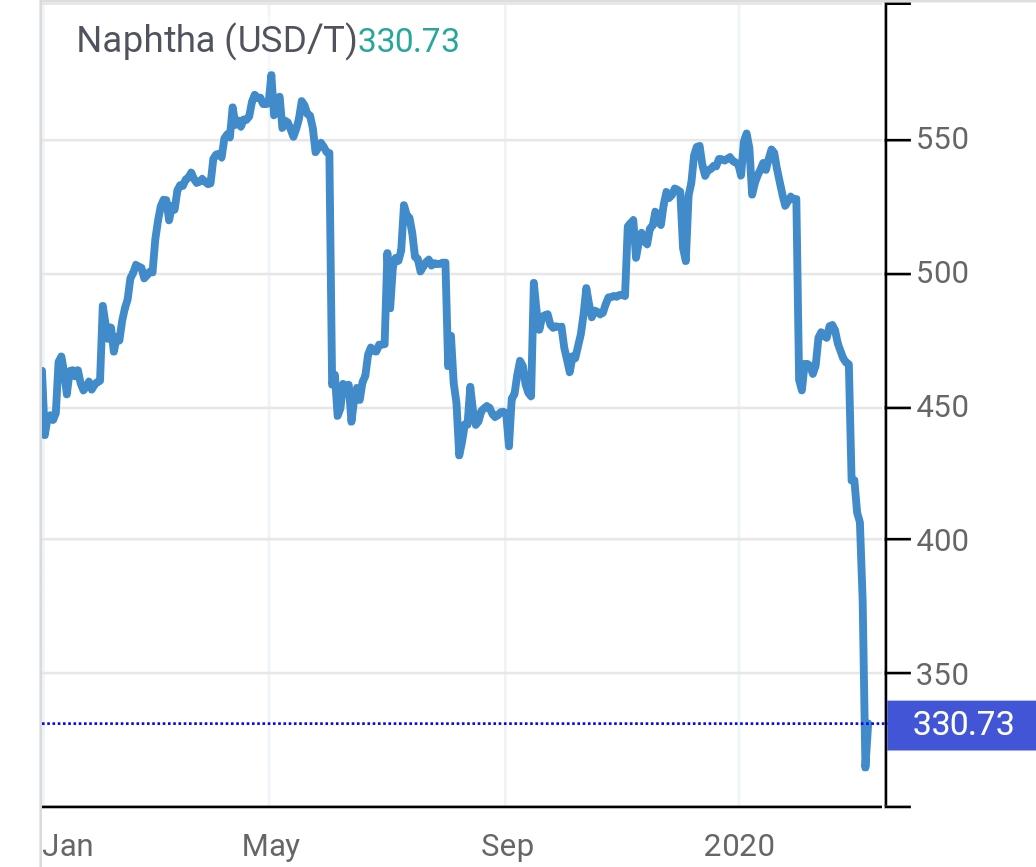Click the first data point at chart's left edge
This screenshot has height=867, width=1036.
[44, 371]
